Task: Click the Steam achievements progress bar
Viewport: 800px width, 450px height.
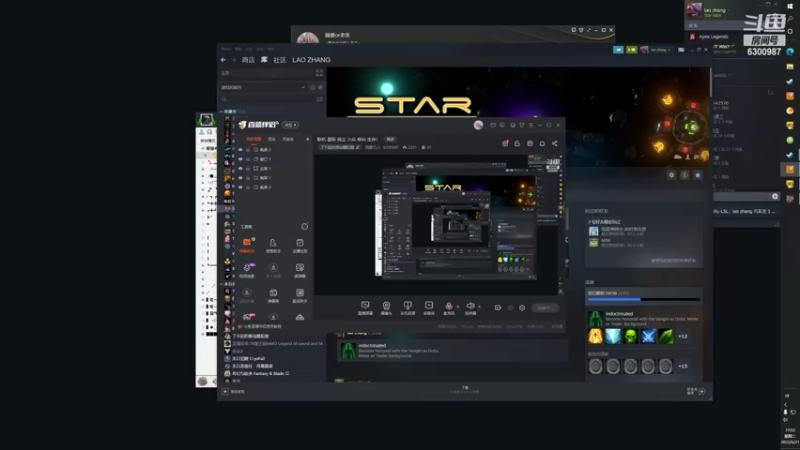Action: click(643, 299)
